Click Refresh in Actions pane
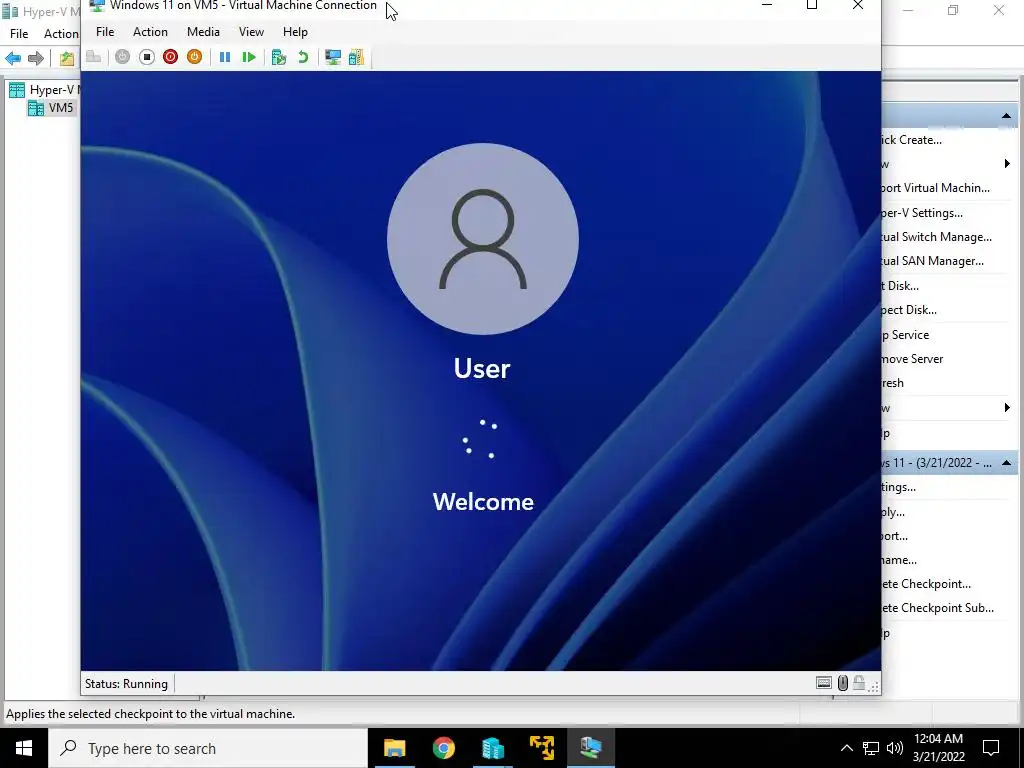The width and height of the screenshot is (1024, 768). coord(893,383)
